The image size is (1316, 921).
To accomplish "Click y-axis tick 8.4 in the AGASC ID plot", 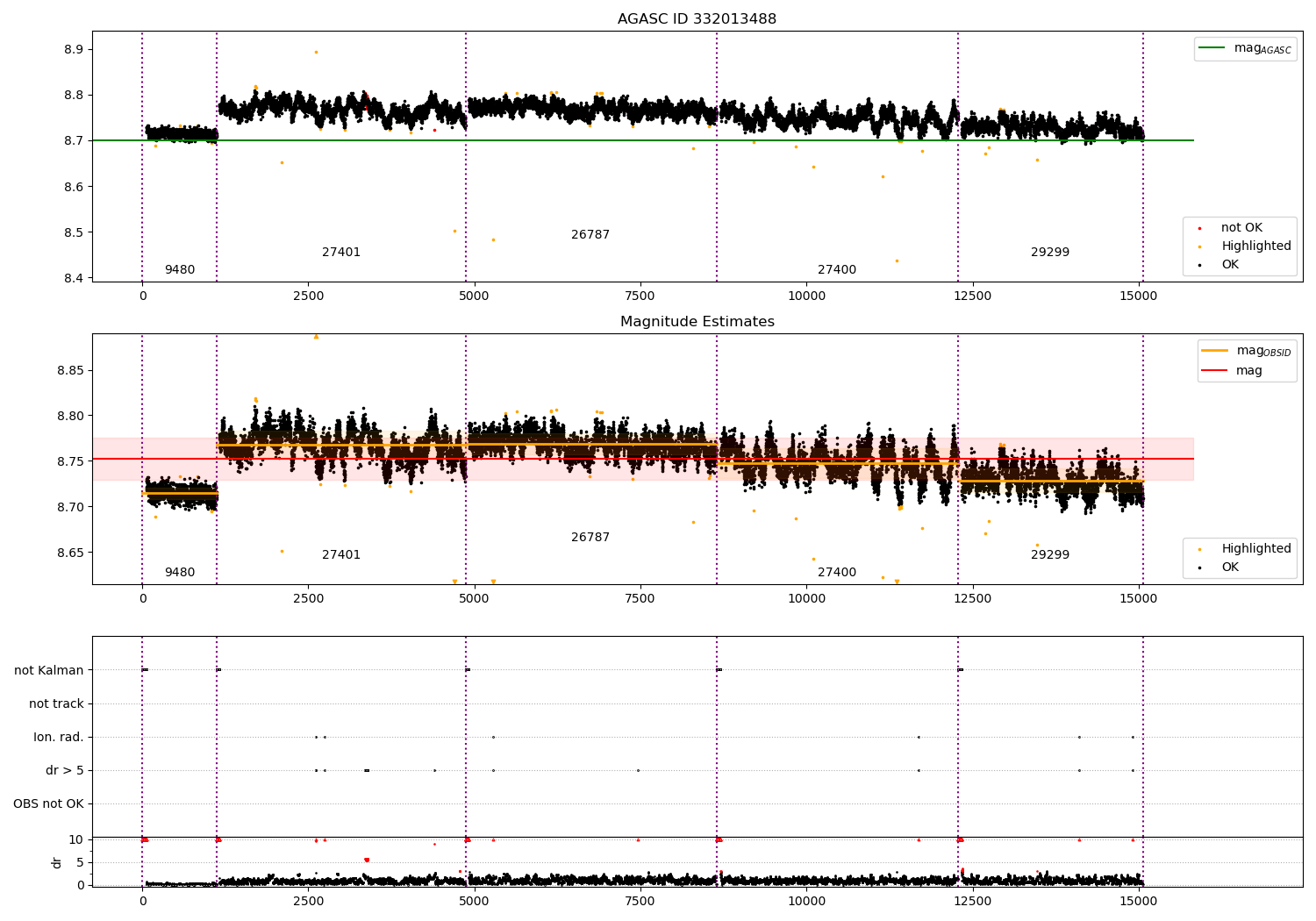I will [74, 278].
